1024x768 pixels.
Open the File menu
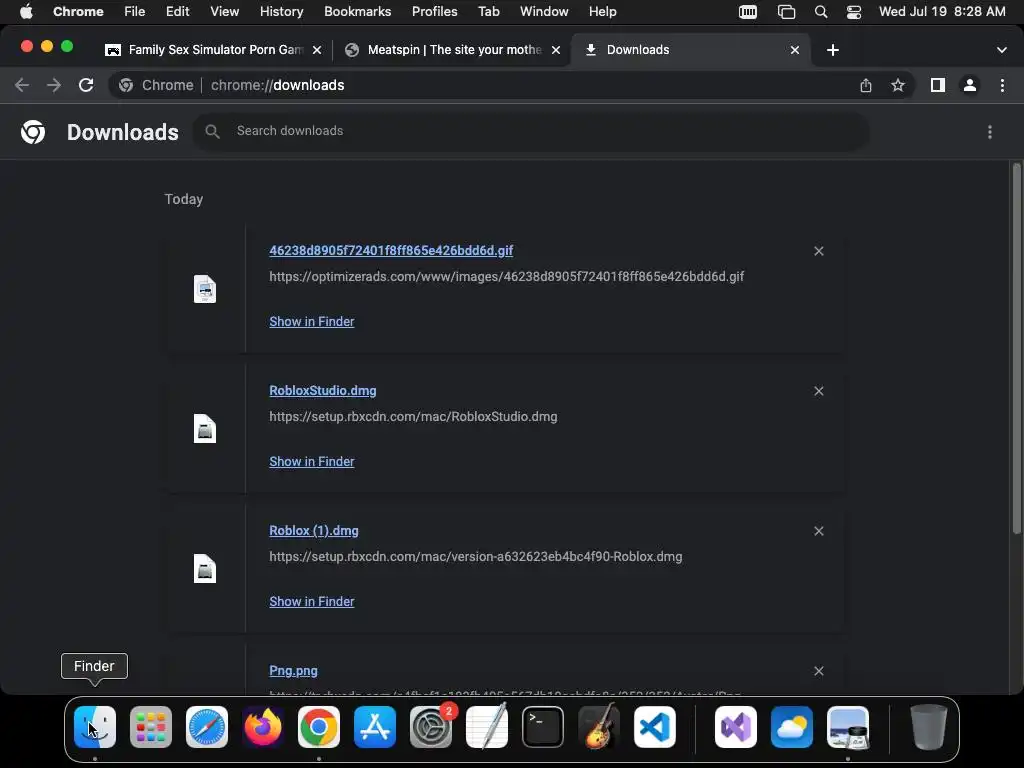coord(135,12)
